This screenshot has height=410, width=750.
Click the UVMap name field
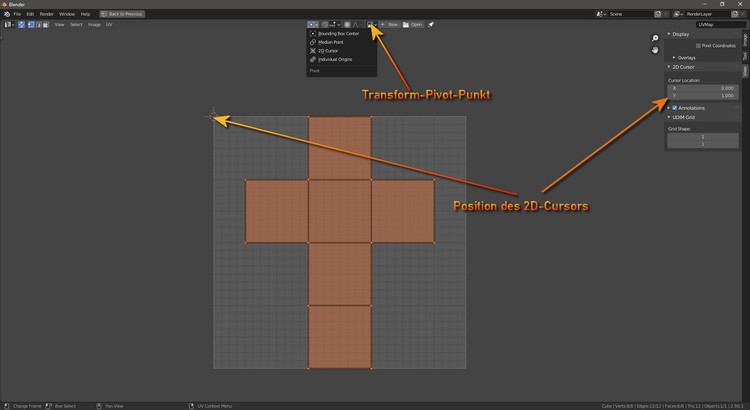tap(718, 24)
